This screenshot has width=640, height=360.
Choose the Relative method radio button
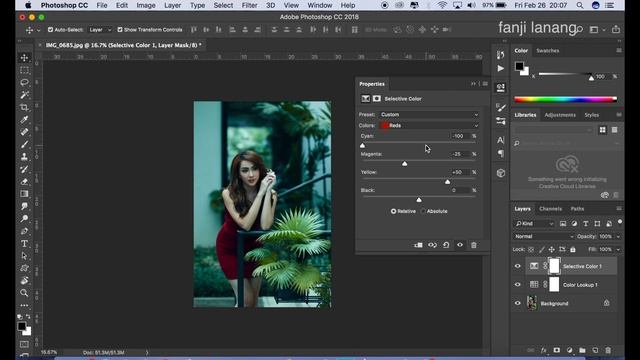[393, 211]
